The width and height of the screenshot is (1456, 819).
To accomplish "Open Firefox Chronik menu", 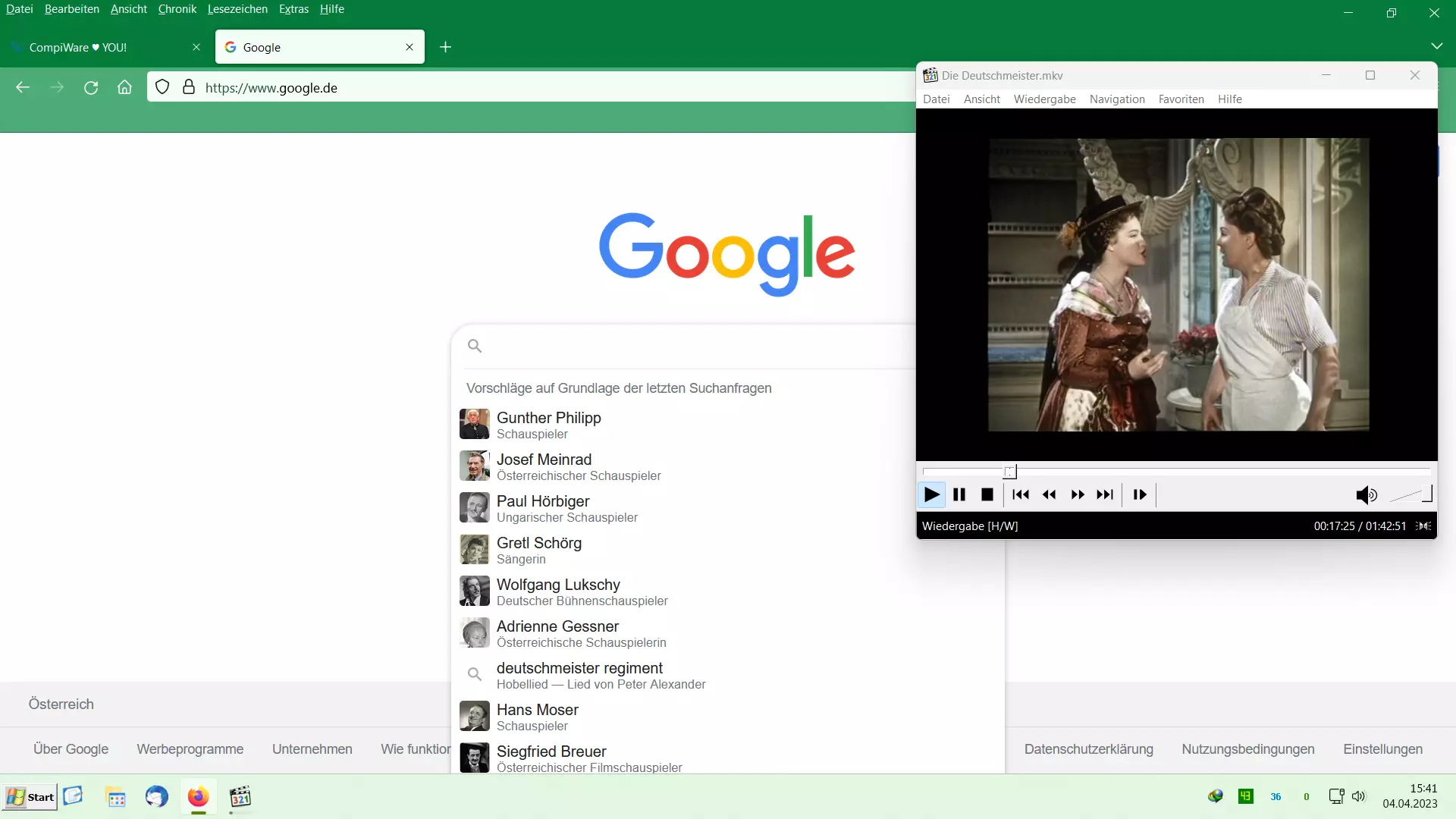I will pyautogui.click(x=177, y=9).
